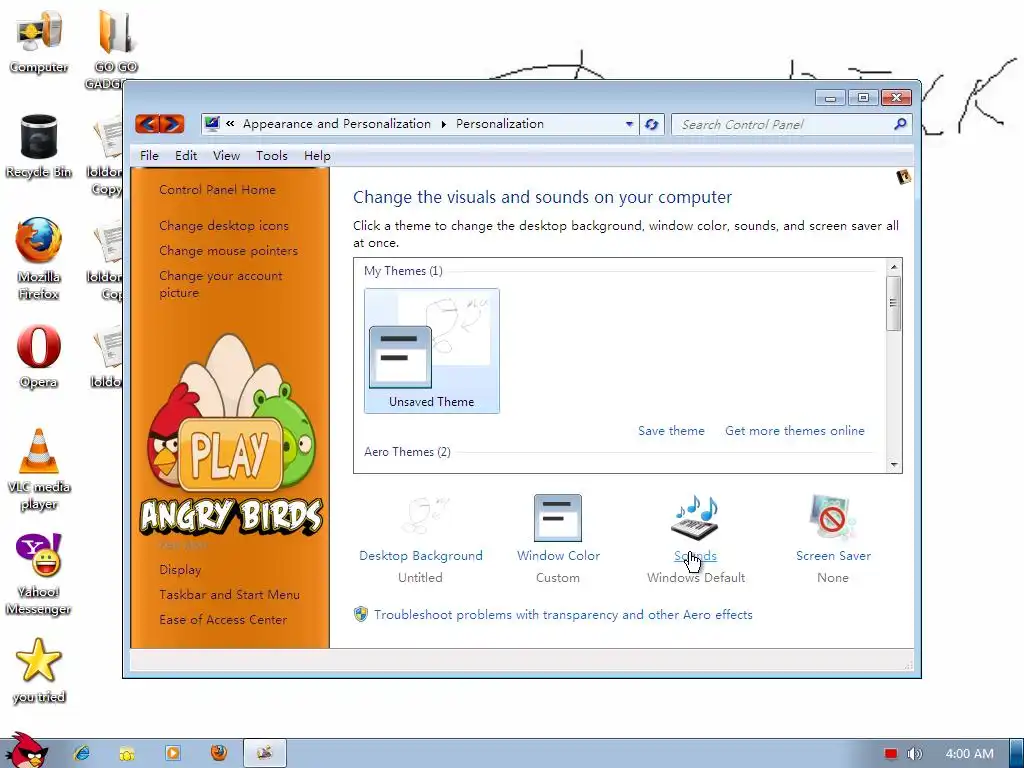Click Change mouse pointers link
This screenshot has height=768, width=1024.
coord(229,250)
